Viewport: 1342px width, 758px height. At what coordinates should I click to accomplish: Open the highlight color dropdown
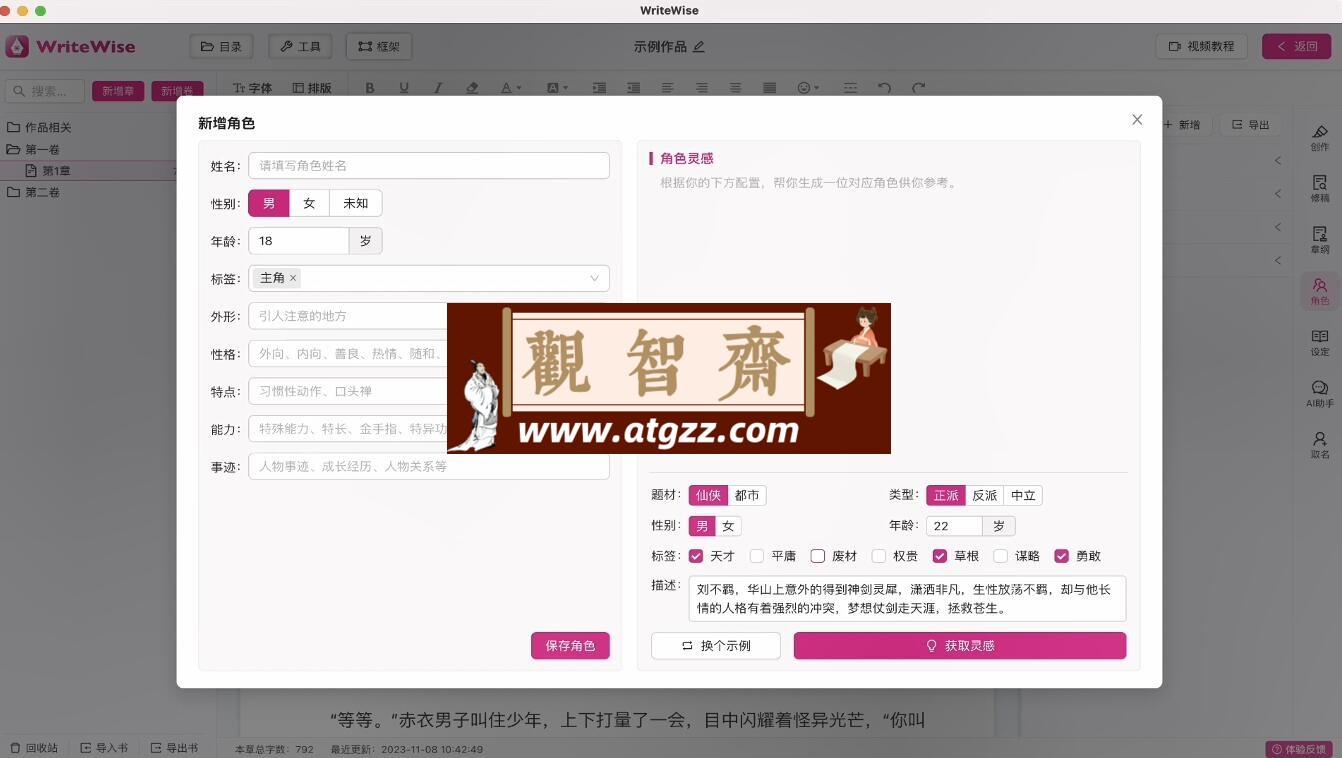tap(558, 88)
